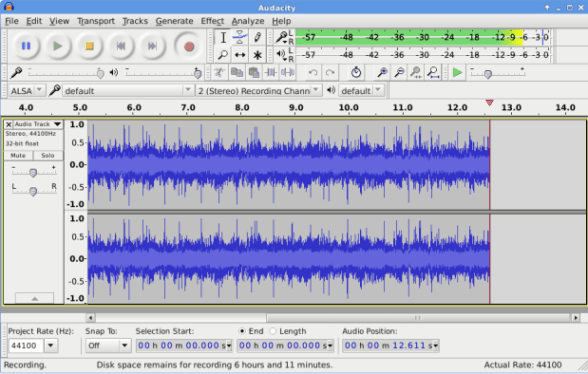
Task: Open the Generate menu
Action: 174,21
